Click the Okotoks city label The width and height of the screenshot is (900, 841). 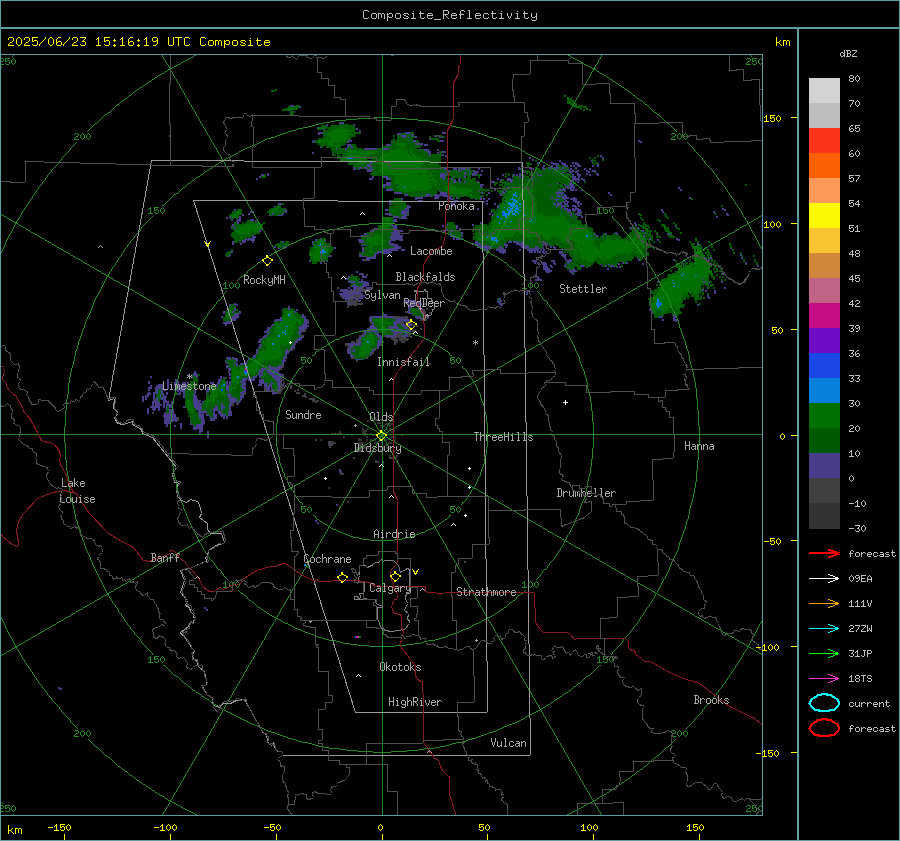coord(400,667)
